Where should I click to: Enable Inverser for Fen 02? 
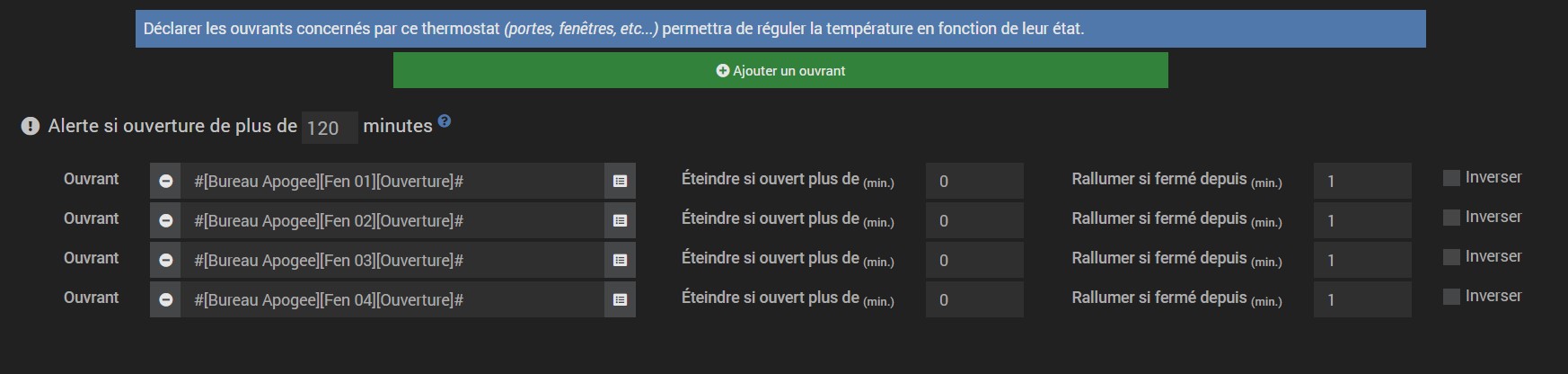(1451, 218)
